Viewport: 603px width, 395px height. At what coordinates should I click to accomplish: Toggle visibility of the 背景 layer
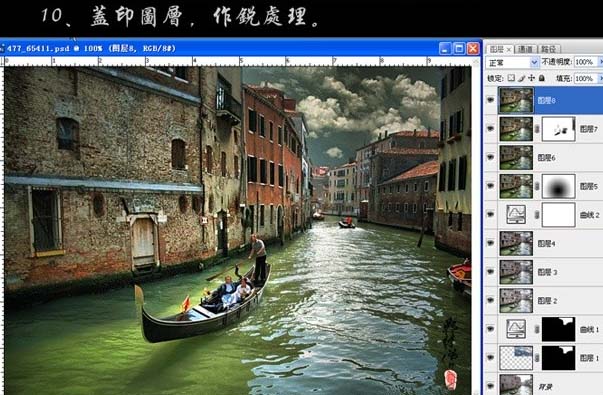pos(490,385)
